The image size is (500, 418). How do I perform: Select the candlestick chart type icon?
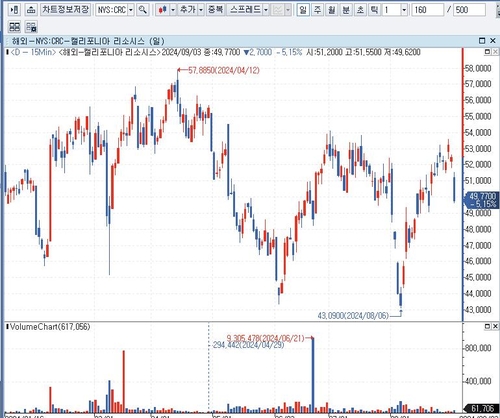click(x=163, y=10)
